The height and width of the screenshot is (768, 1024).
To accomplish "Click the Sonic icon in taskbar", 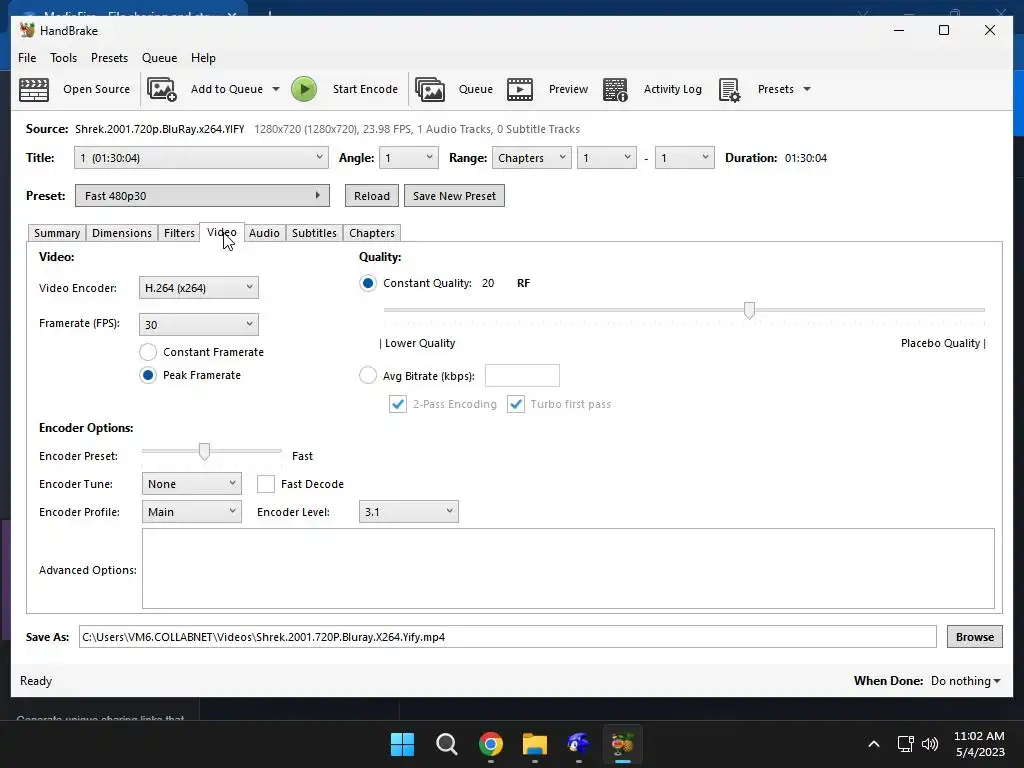I will point(579,744).
